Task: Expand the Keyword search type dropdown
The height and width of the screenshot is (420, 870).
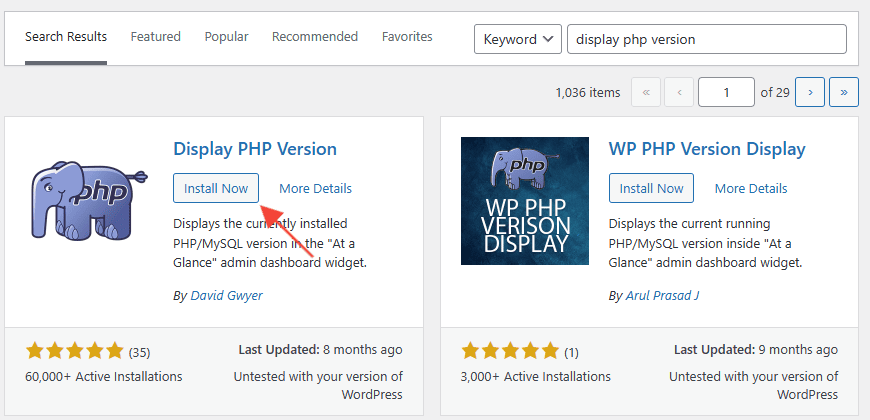Action: click(518, 39)
